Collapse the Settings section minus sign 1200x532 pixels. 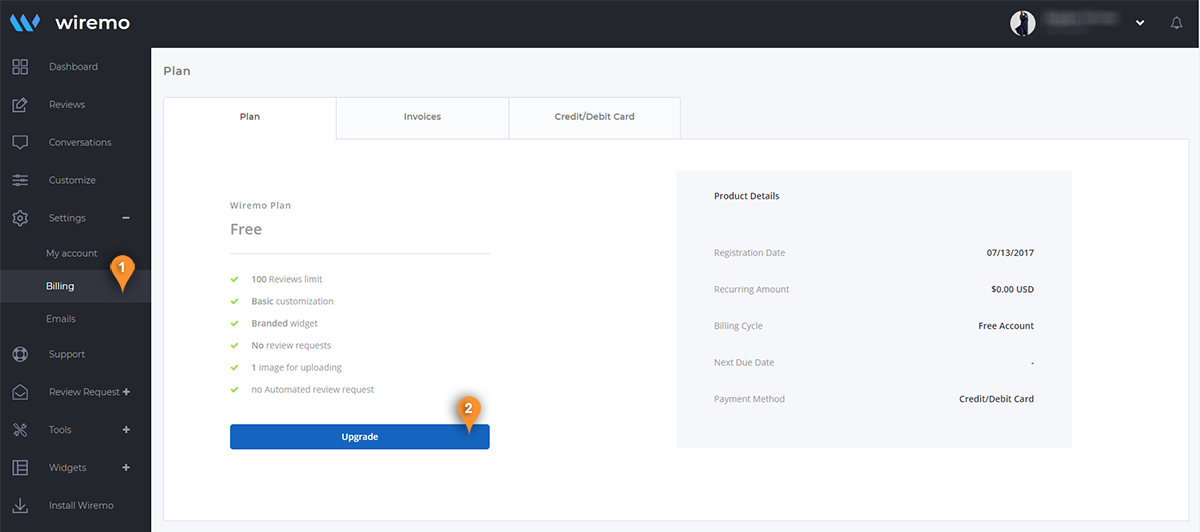(126, 218)
